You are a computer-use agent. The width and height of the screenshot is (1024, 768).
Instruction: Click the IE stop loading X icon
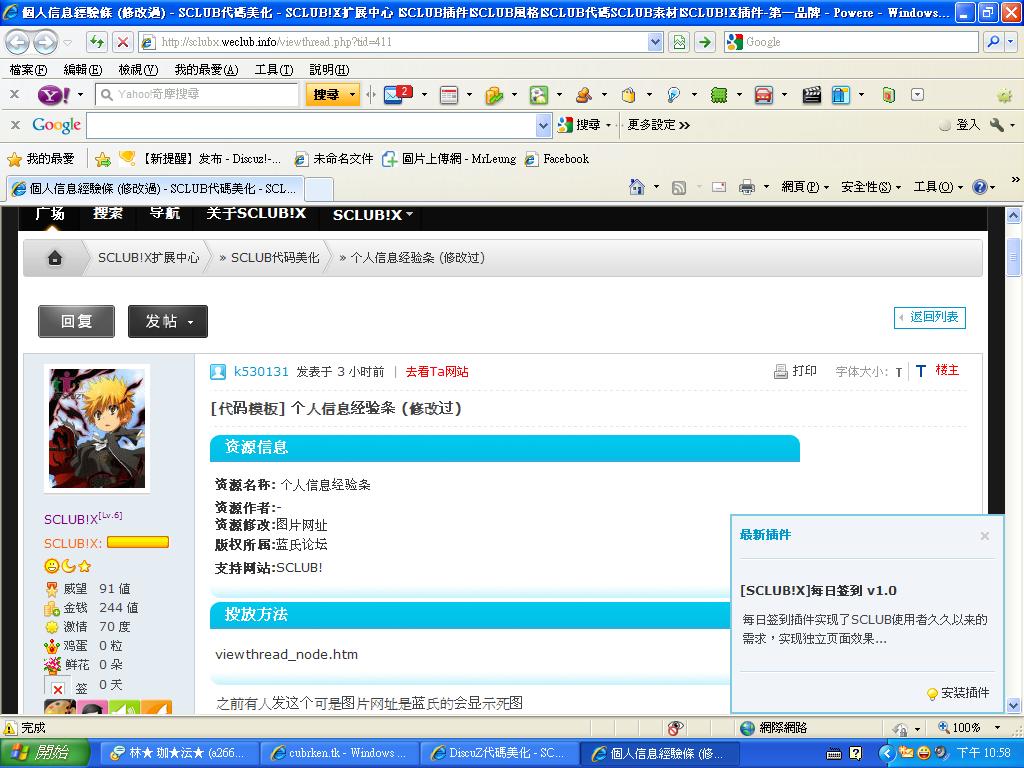click(x=122, y=42)
